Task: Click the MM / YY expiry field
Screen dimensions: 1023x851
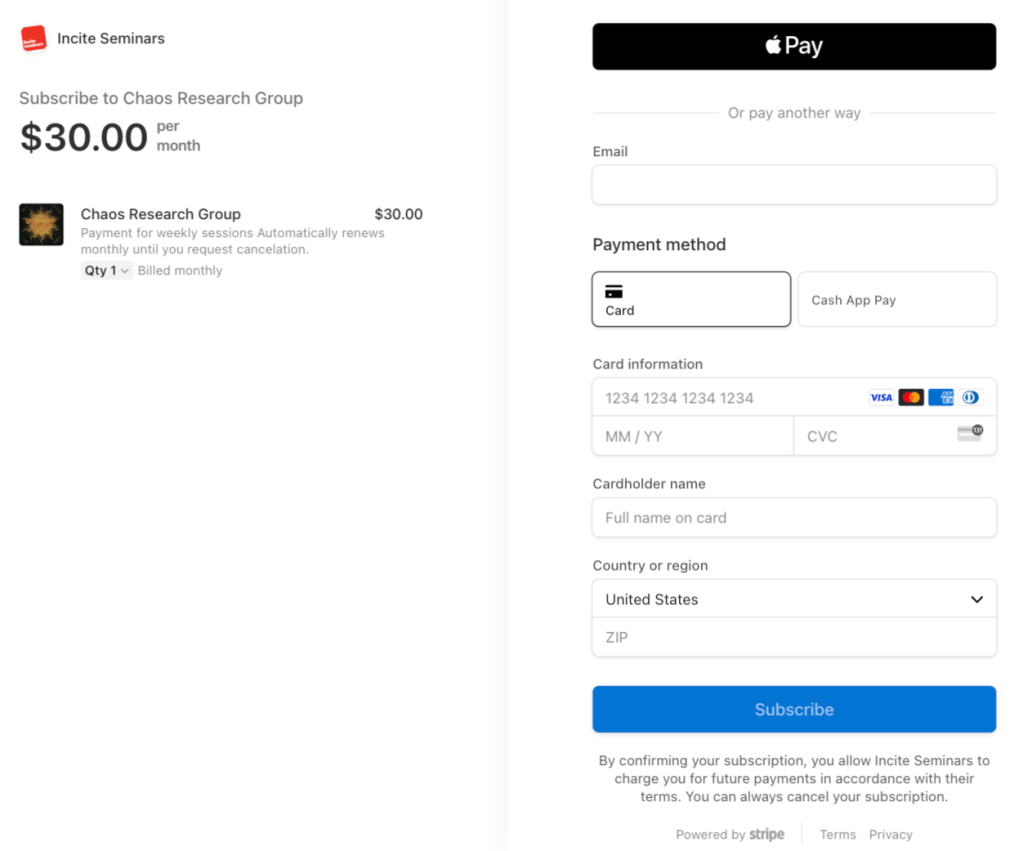Action: [x=692, y=436]
